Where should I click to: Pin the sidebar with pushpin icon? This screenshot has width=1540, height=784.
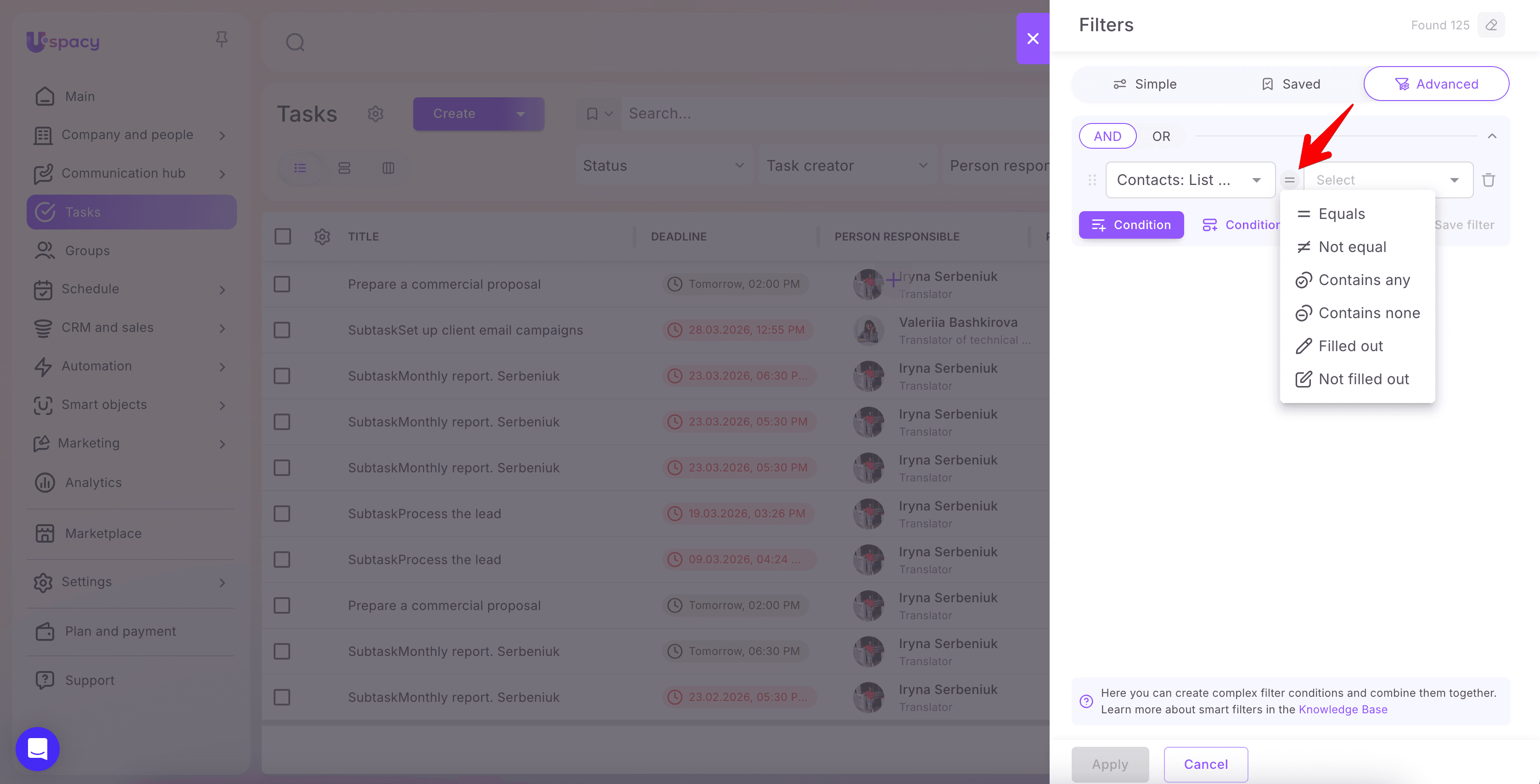[221, 39]
